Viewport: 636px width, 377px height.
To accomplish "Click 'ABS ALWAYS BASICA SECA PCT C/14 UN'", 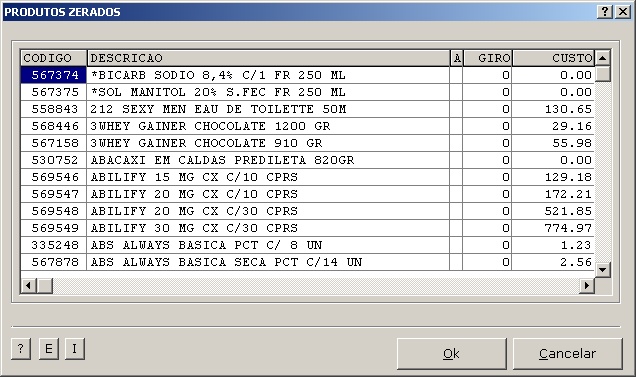I will coord(226,263).
